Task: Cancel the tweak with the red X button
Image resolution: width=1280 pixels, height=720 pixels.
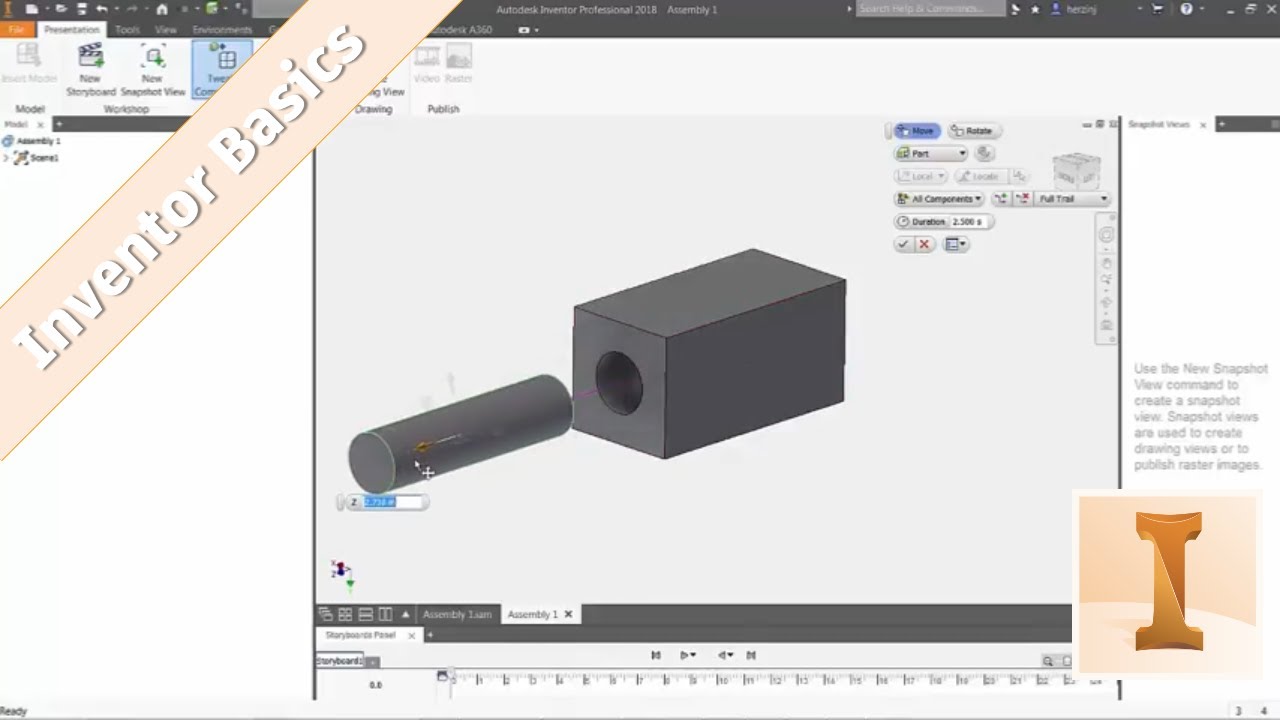Action: point(924,244)
